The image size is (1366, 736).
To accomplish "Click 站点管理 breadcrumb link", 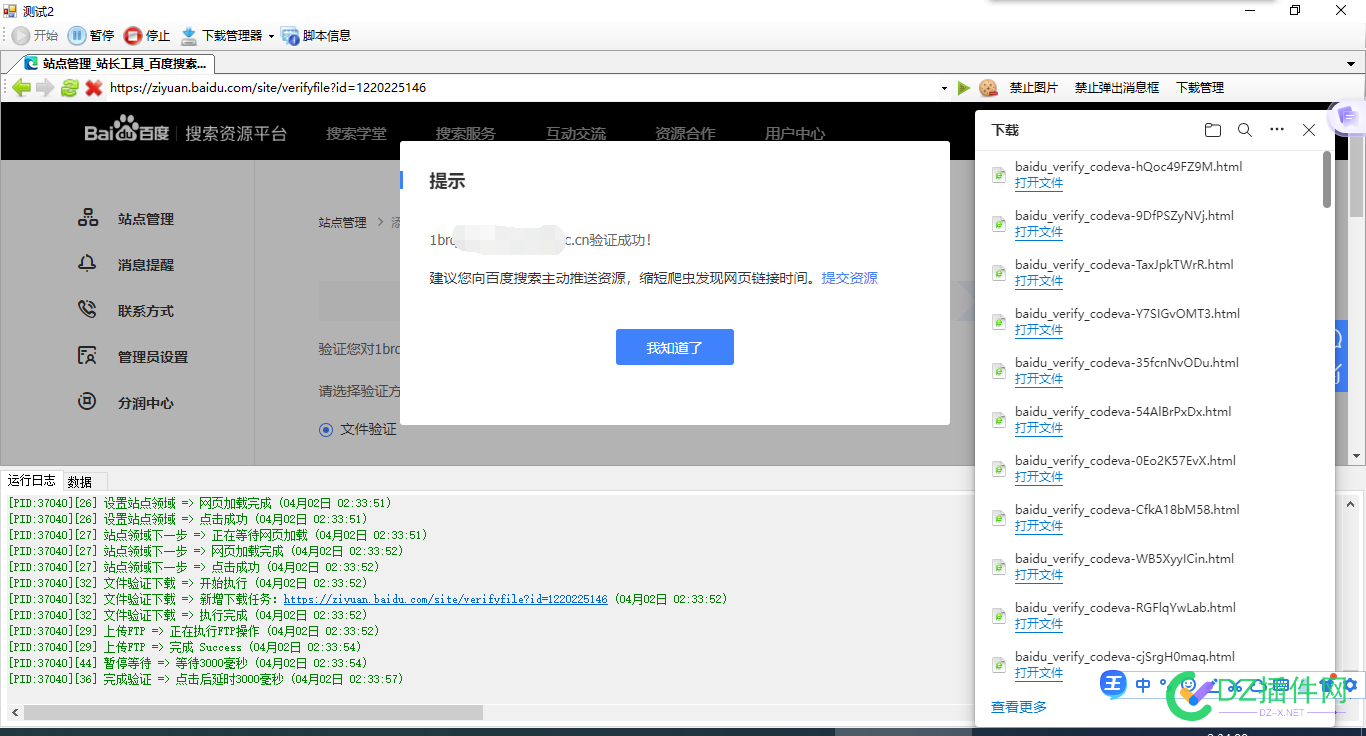I will click(x=343, y=223).
